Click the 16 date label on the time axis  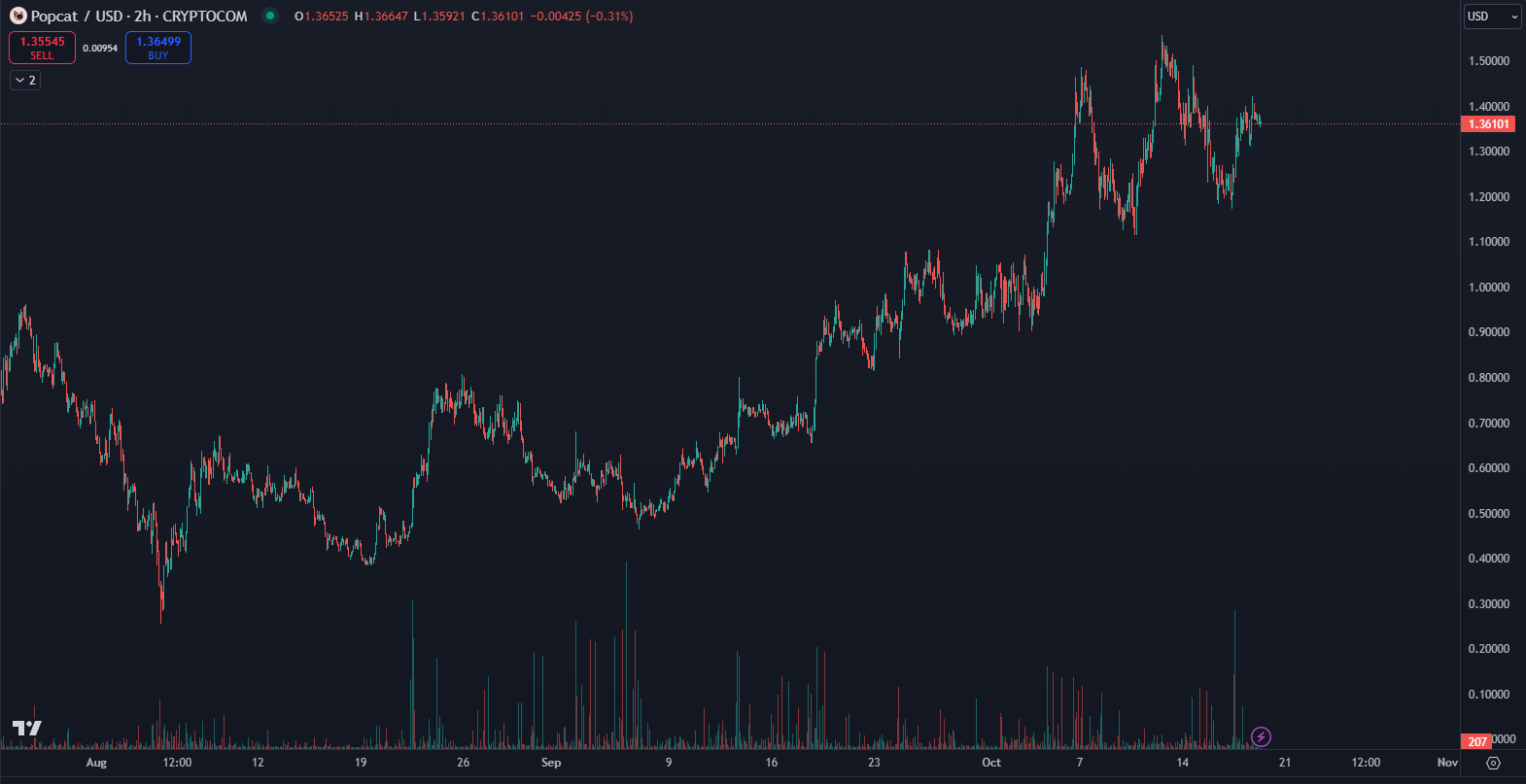[x=772, y=763]
